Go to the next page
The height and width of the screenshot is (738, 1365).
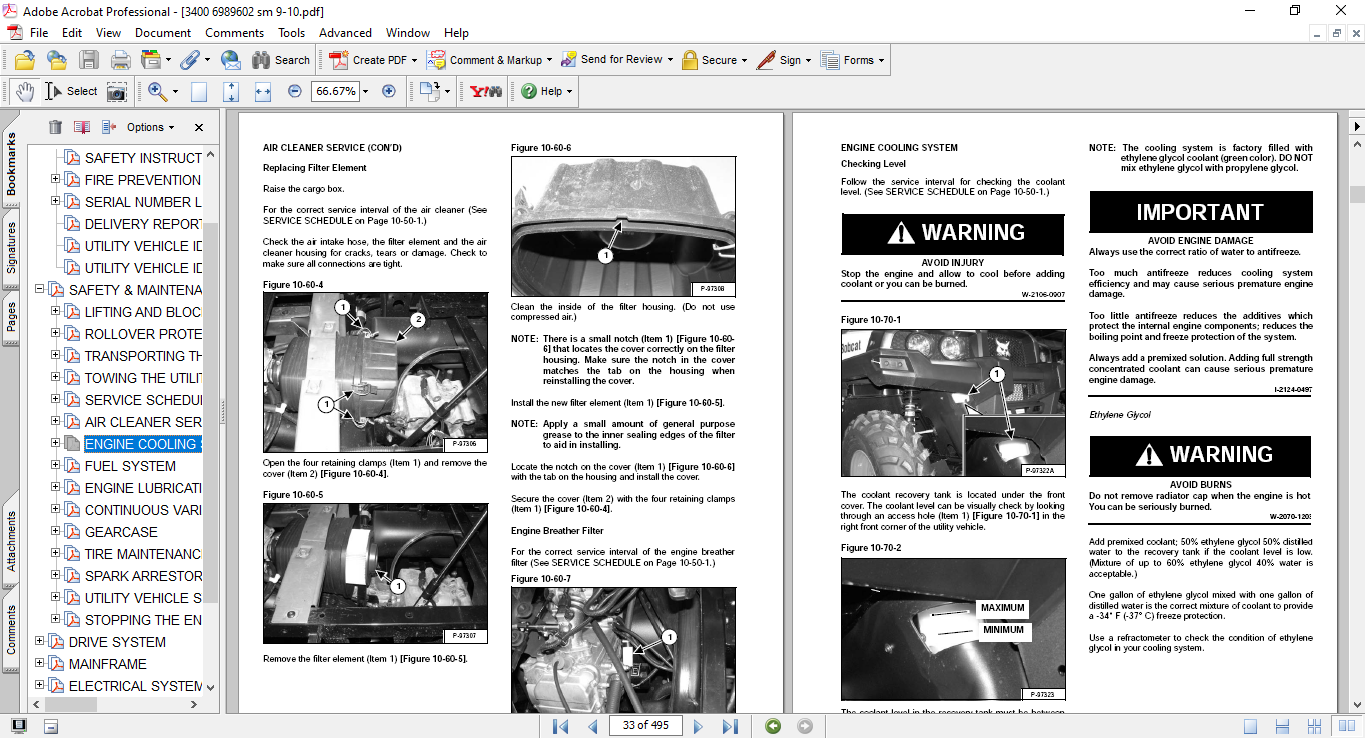(x=698, y=726)
